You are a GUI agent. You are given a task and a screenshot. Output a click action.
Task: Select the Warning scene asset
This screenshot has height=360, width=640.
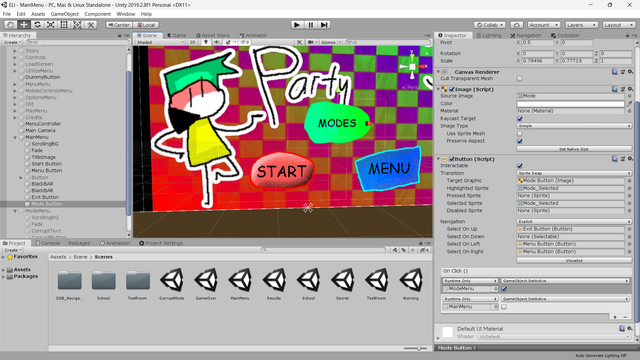[x=411, y=283]
